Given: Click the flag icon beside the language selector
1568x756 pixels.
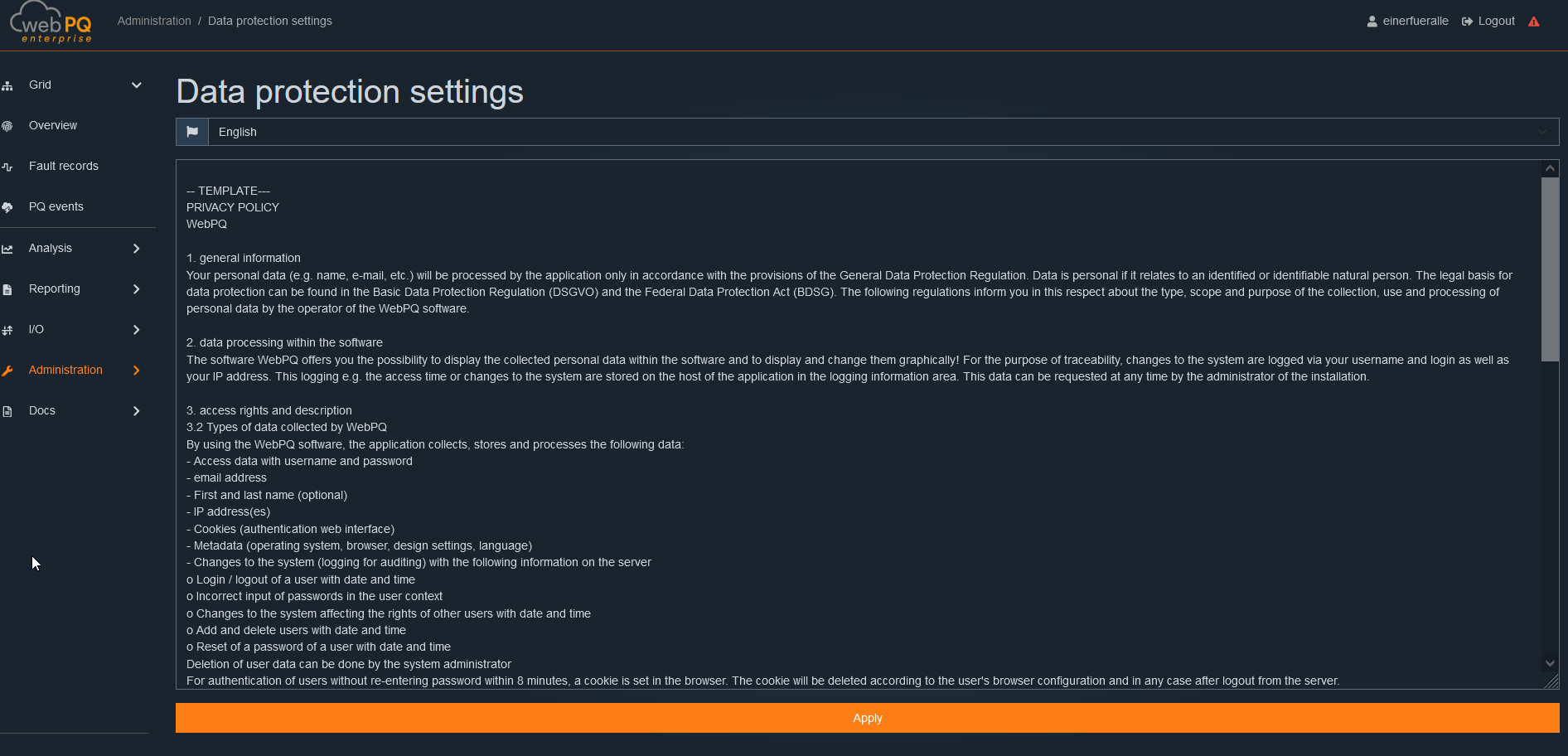Looking at the screenshot, I should [191, 131].
